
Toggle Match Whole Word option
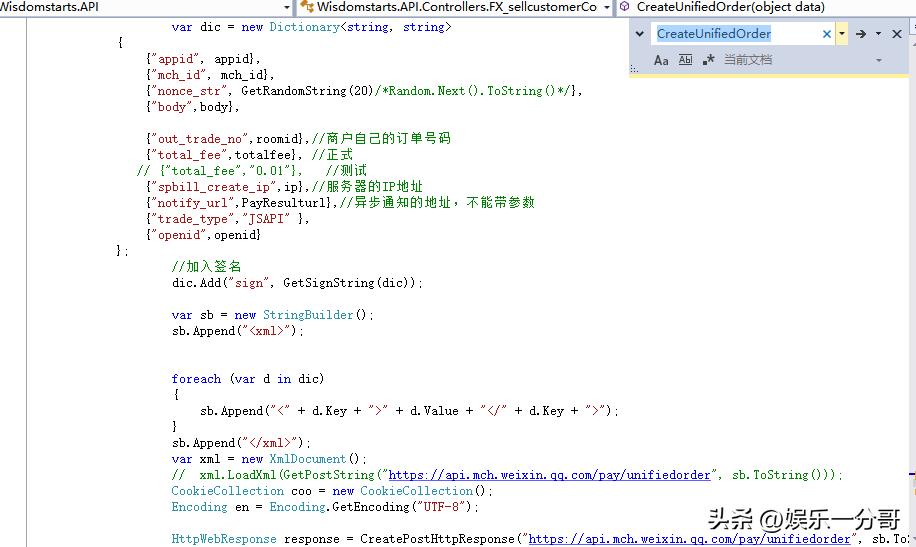[x=685, y=60]
